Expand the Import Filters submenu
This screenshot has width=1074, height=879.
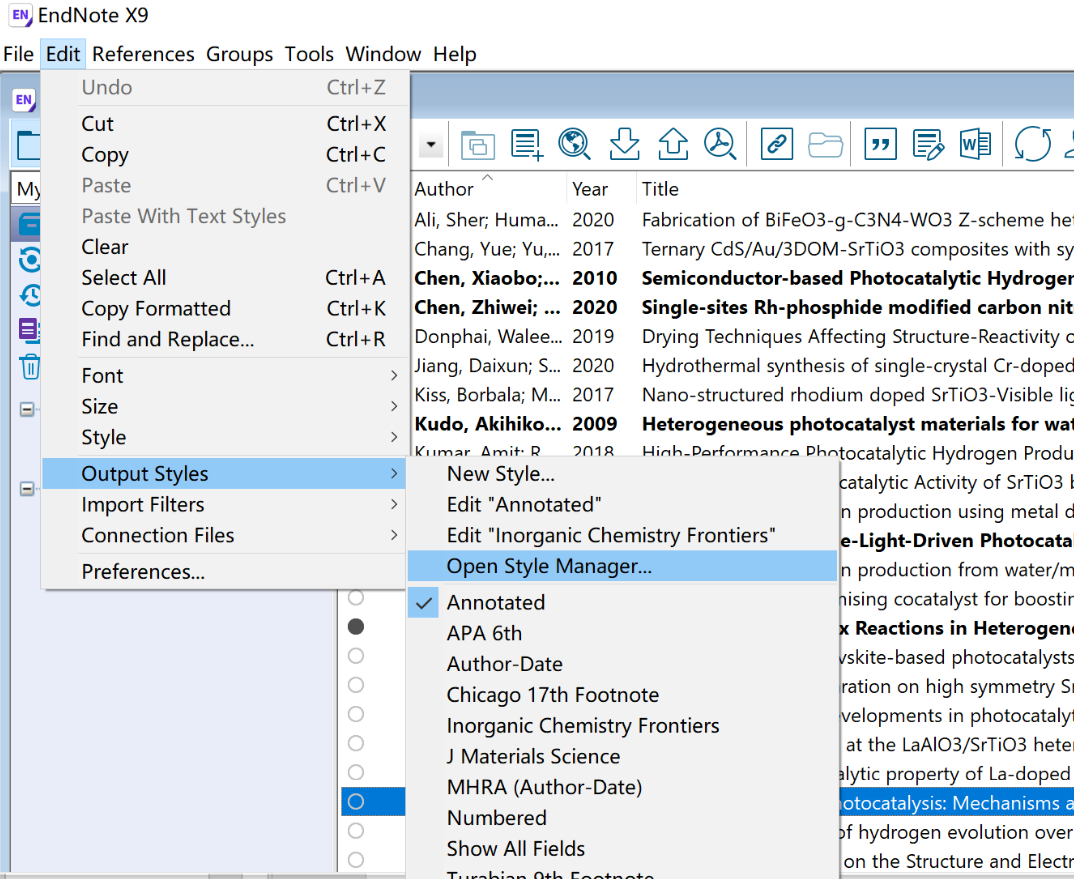pyautogui.click(x=225, y=504)
